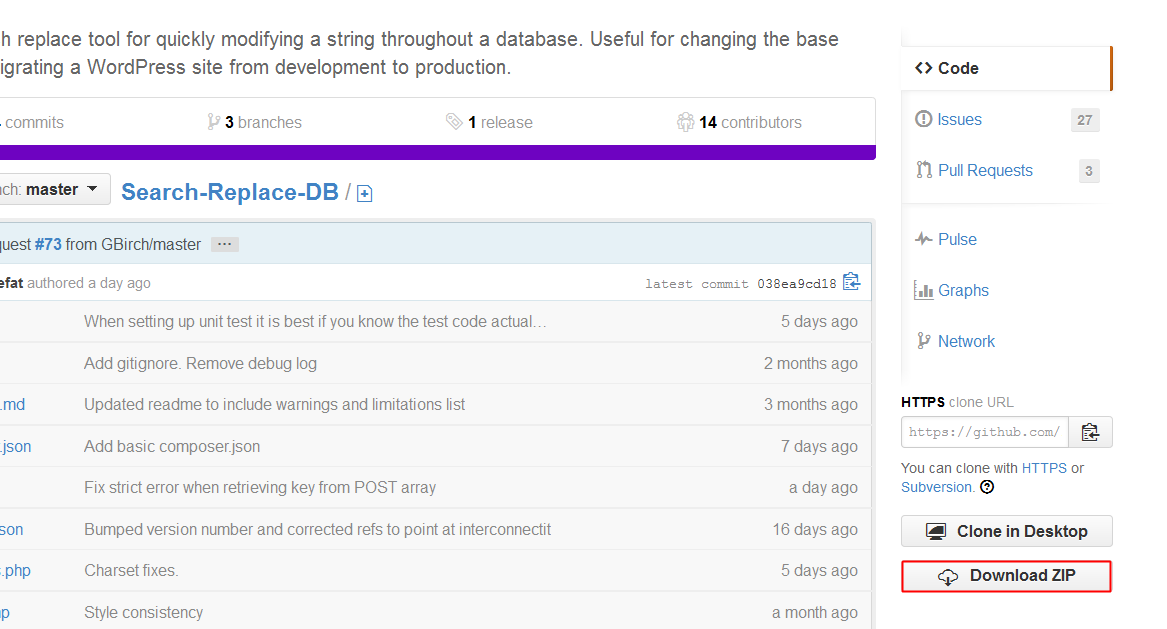Viewport: 1167px width, 629px height.
Task: Copy the latest commit SHA clipboard icon
Action: pyautogui.click(x=851, y=282)
